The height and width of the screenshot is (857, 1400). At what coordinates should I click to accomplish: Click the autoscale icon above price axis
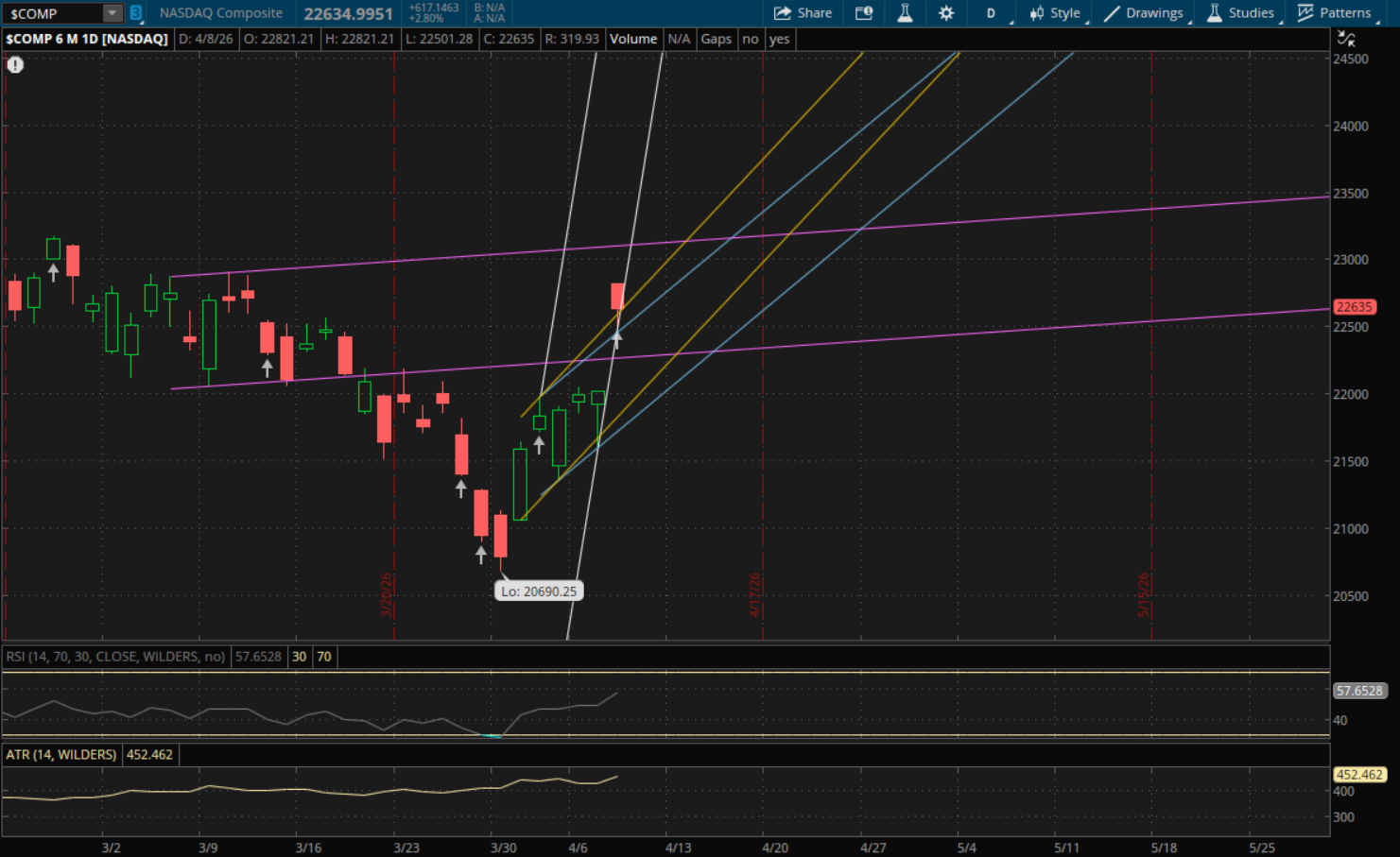(x=1346, y=39)
